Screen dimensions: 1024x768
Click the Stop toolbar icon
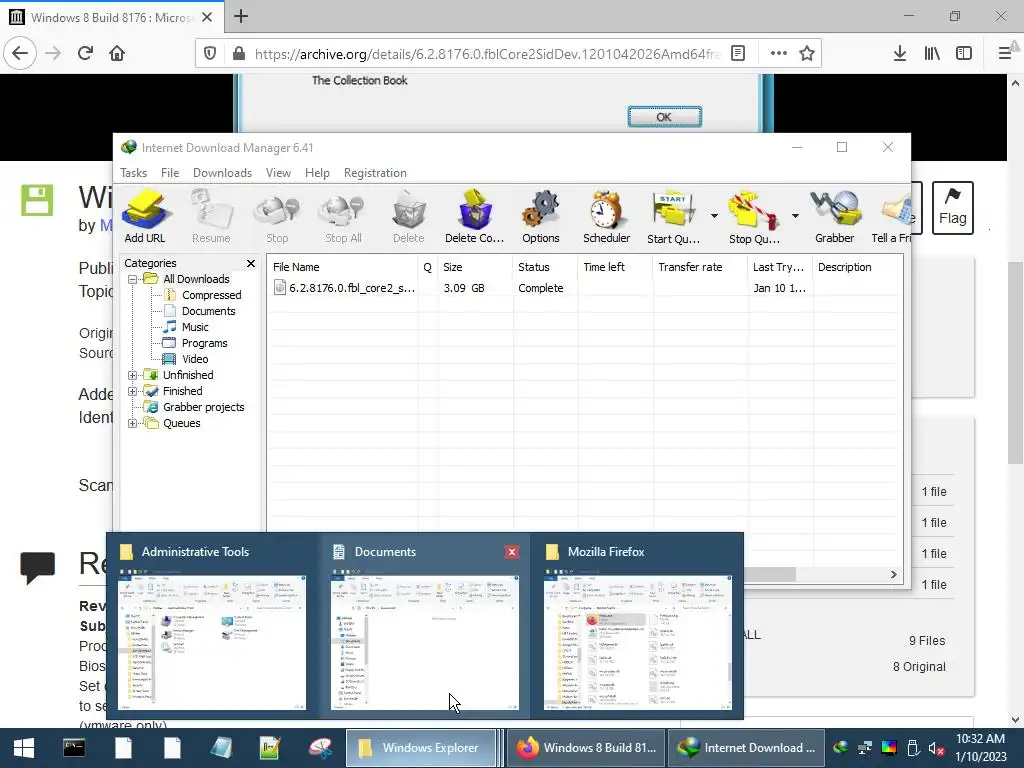277,216
